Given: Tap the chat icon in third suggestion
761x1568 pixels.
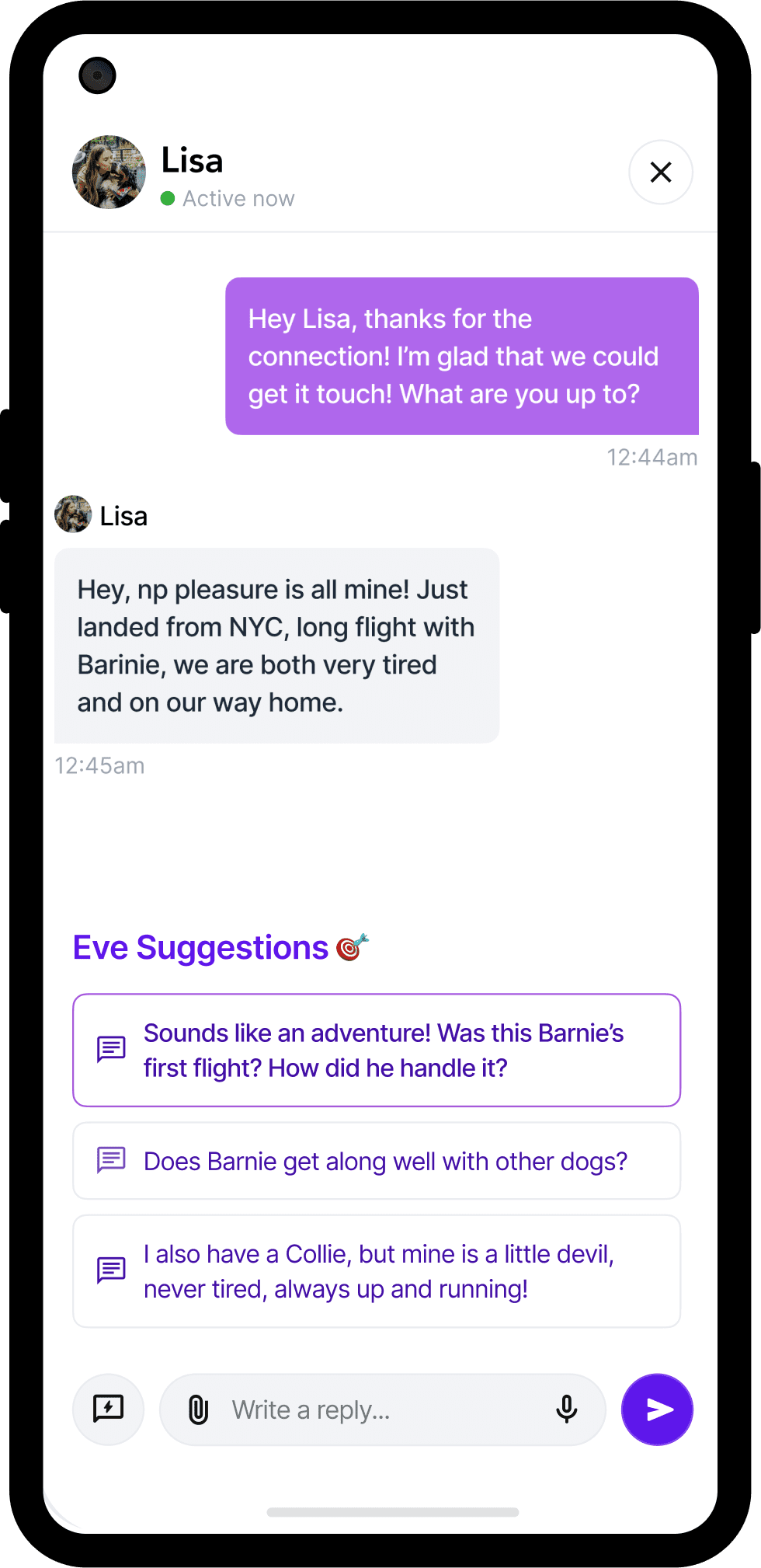Looking at the screenshot, I should click(x=111, y=1271).
